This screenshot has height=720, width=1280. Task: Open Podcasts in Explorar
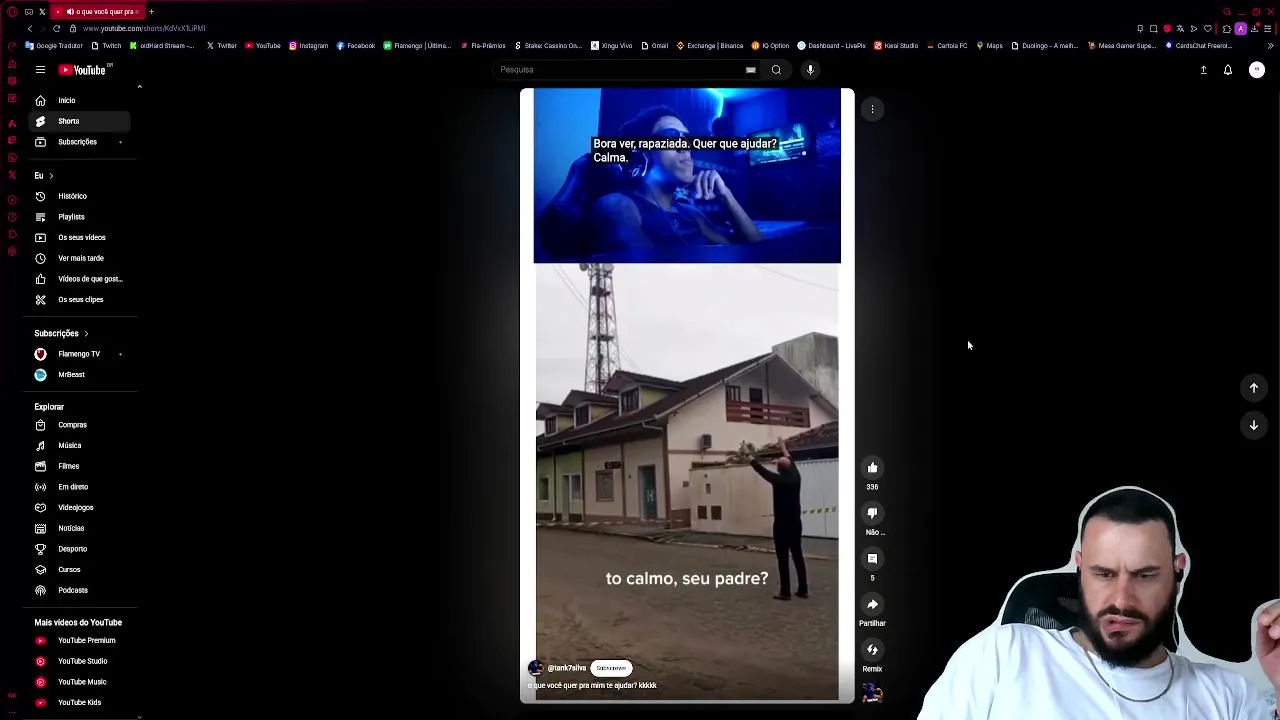pyautogui.click(x=80, y=590)
